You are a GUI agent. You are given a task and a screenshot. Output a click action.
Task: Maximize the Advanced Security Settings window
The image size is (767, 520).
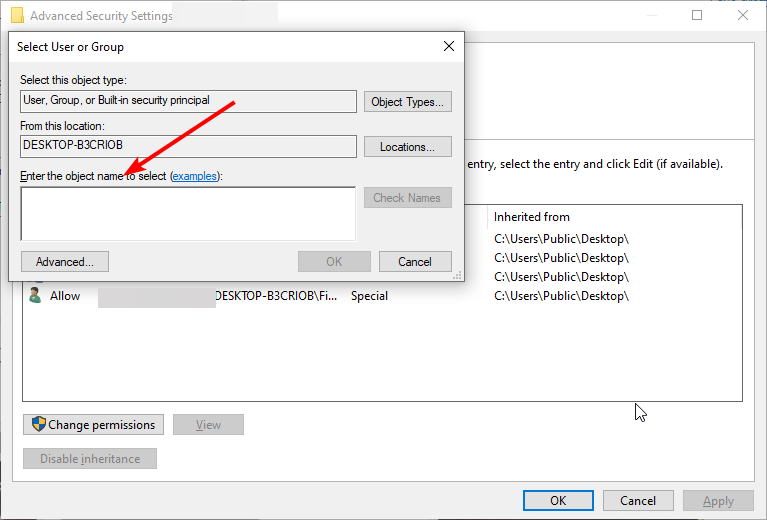(x=697, y=15)
